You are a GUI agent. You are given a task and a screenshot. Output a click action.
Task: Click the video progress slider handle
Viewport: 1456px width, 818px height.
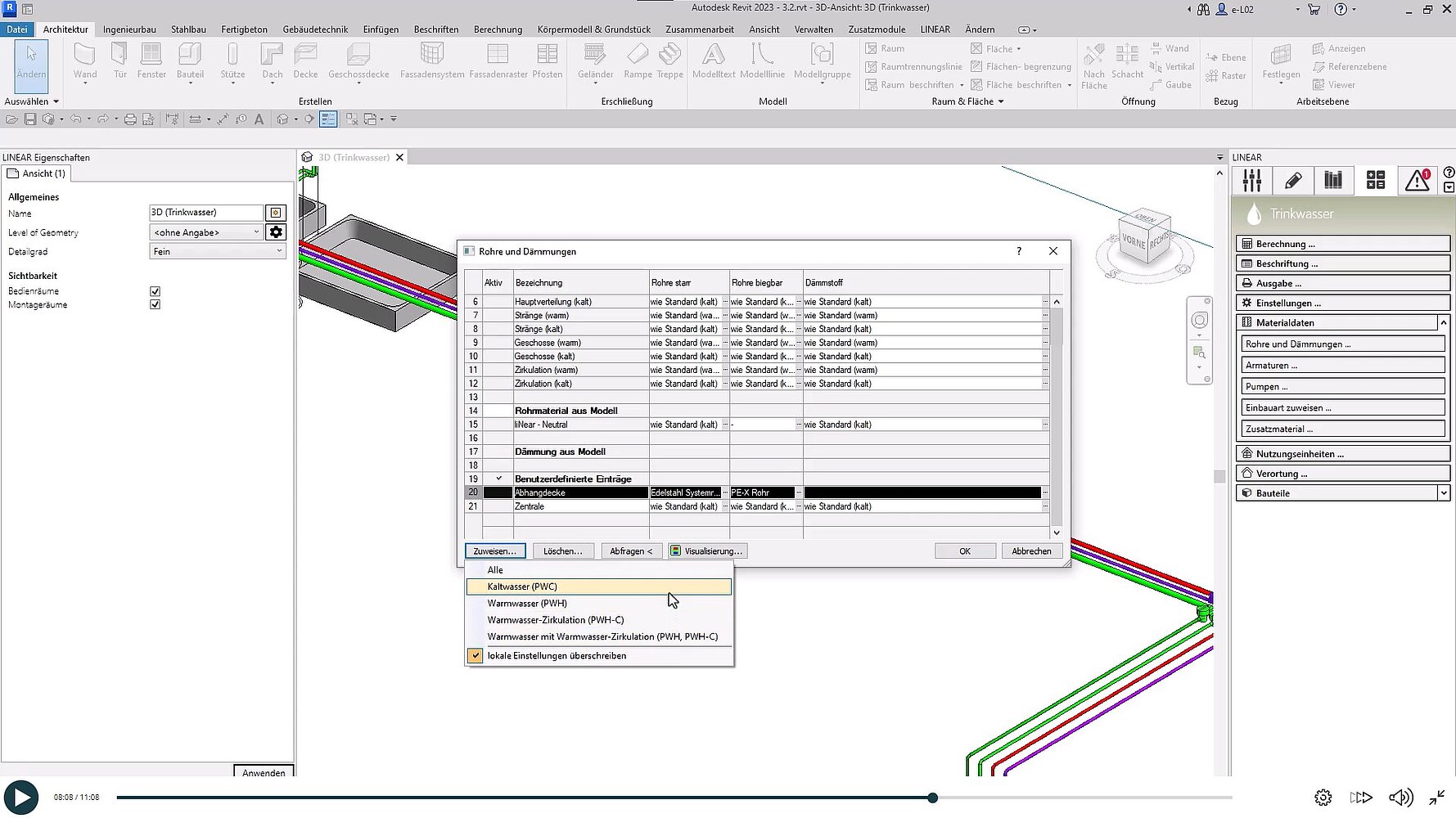pyautogui.click(x=932, y=798)
